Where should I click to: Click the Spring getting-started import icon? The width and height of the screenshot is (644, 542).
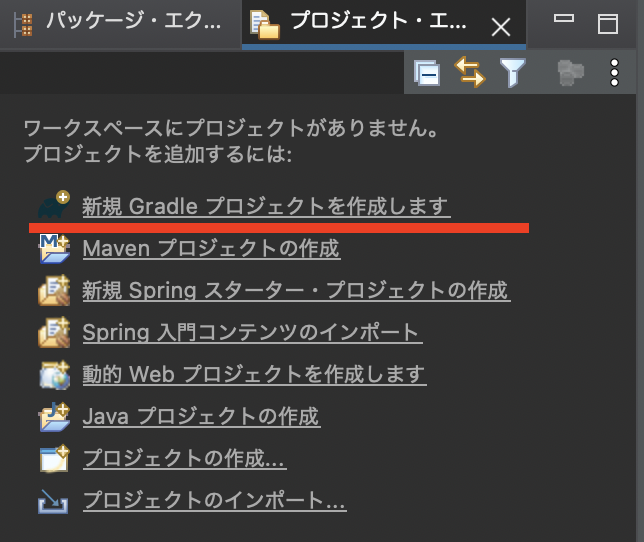[54, 332]
